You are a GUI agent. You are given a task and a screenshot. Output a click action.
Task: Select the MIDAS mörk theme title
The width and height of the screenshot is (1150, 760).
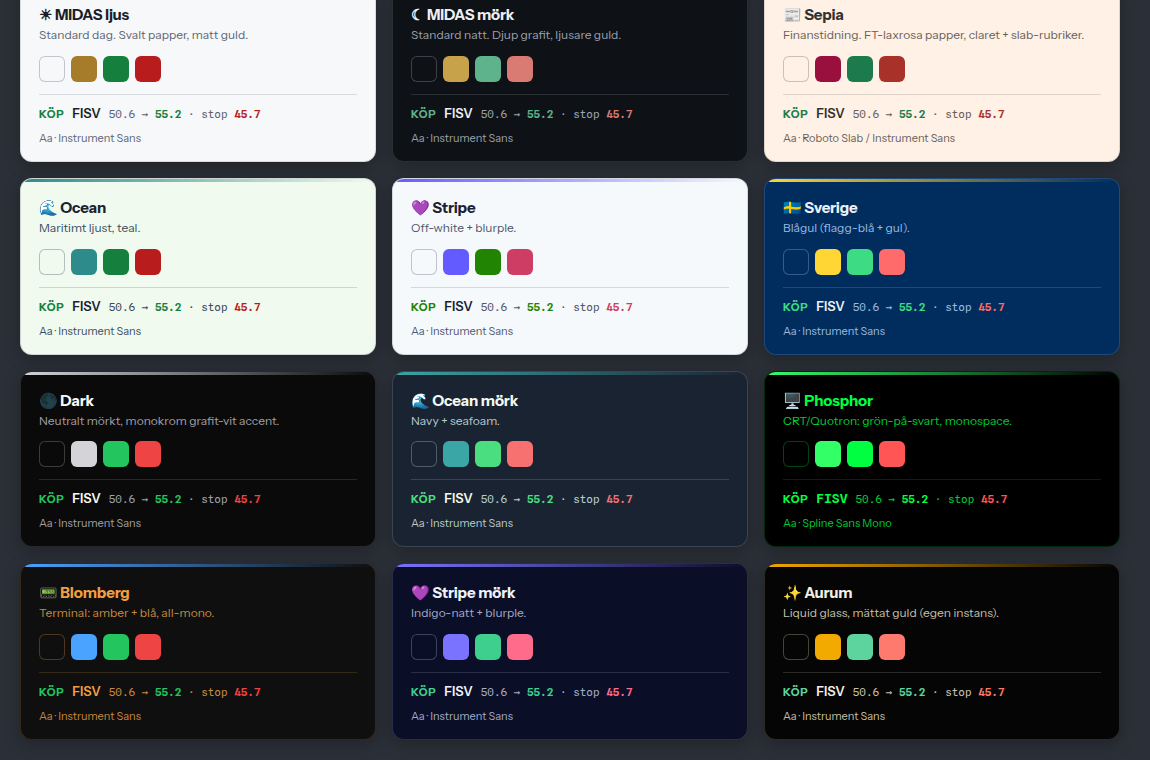[470, 15]
